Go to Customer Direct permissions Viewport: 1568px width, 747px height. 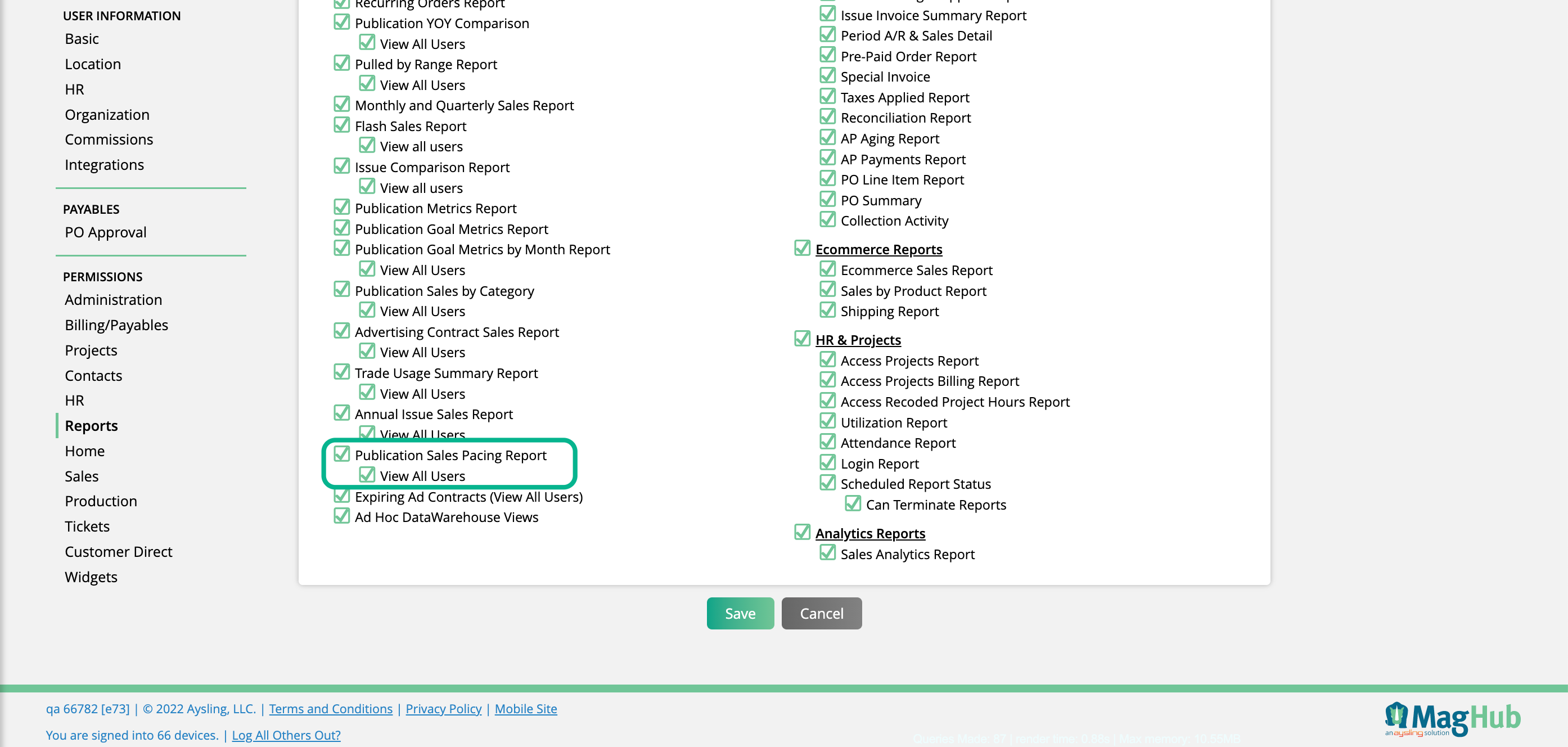tap(118, 552)
